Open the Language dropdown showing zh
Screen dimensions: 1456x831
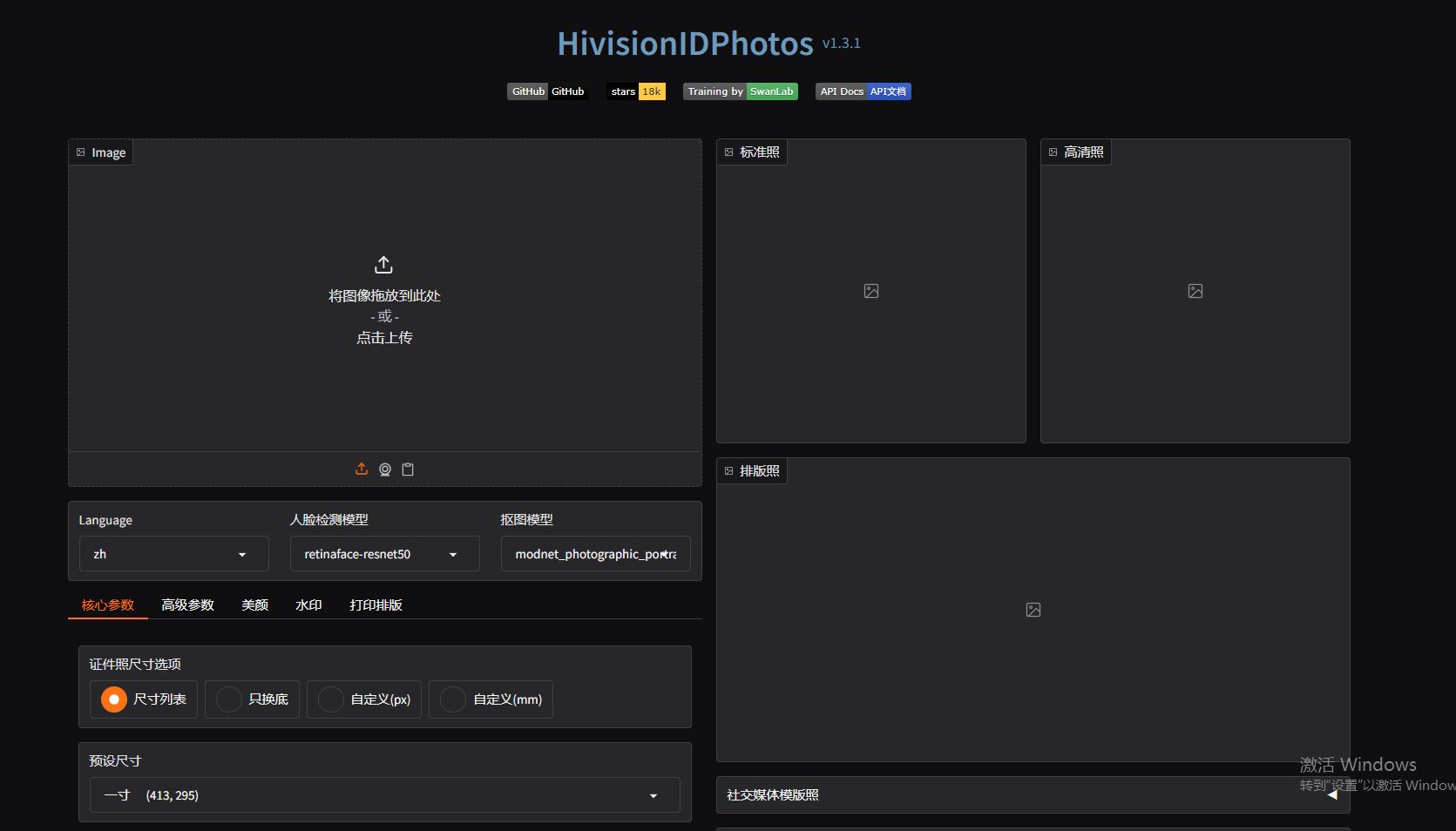point(174,554)
